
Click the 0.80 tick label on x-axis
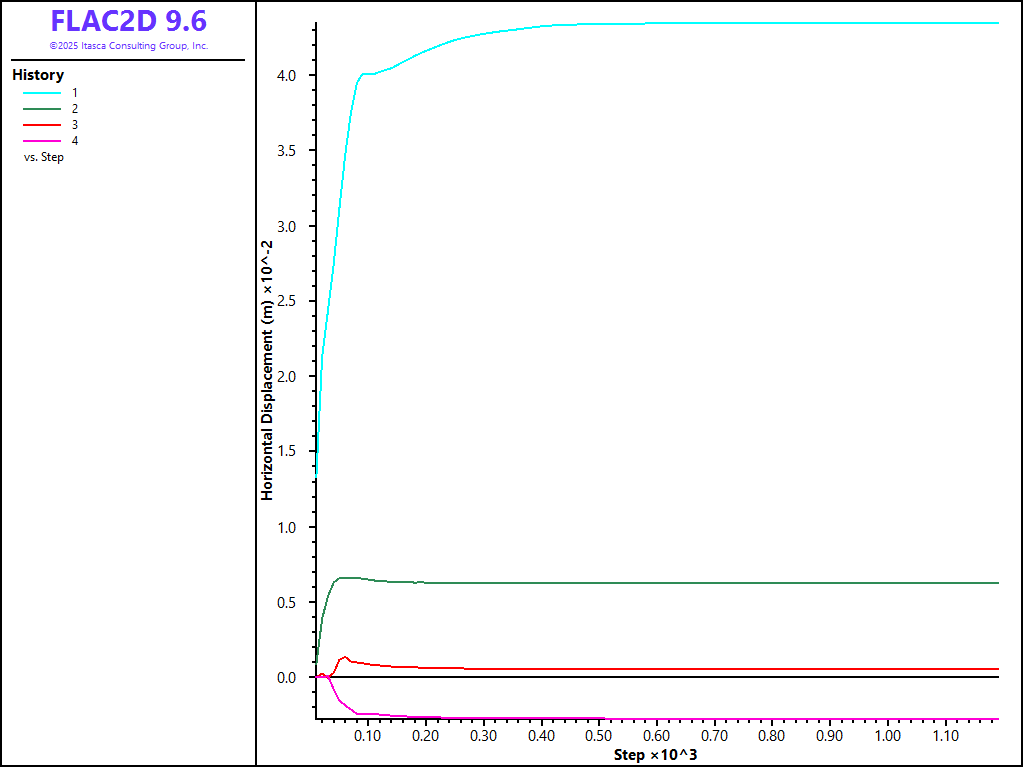point(771,736)
